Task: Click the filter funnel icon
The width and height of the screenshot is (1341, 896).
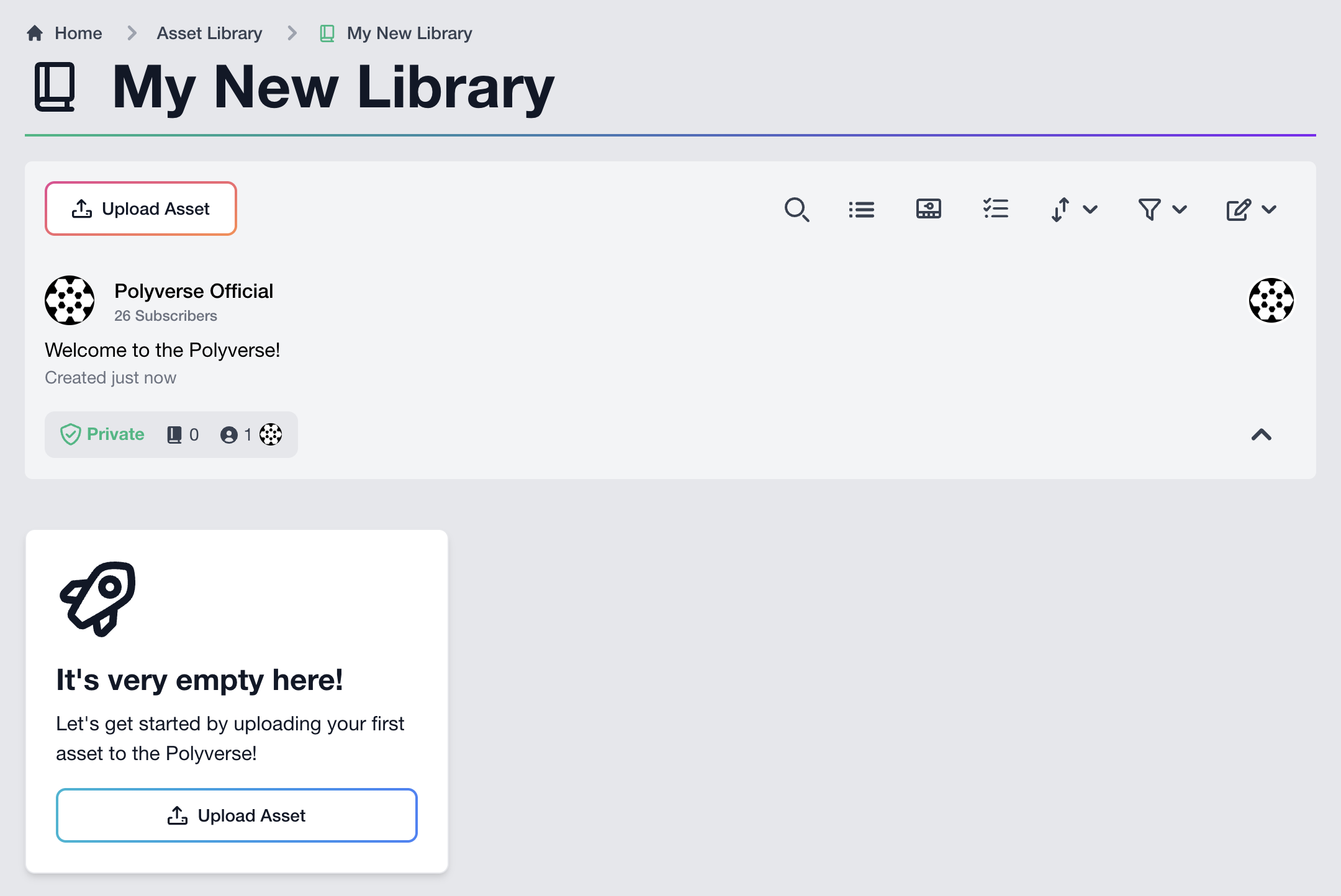Action: pos(1149,209)
